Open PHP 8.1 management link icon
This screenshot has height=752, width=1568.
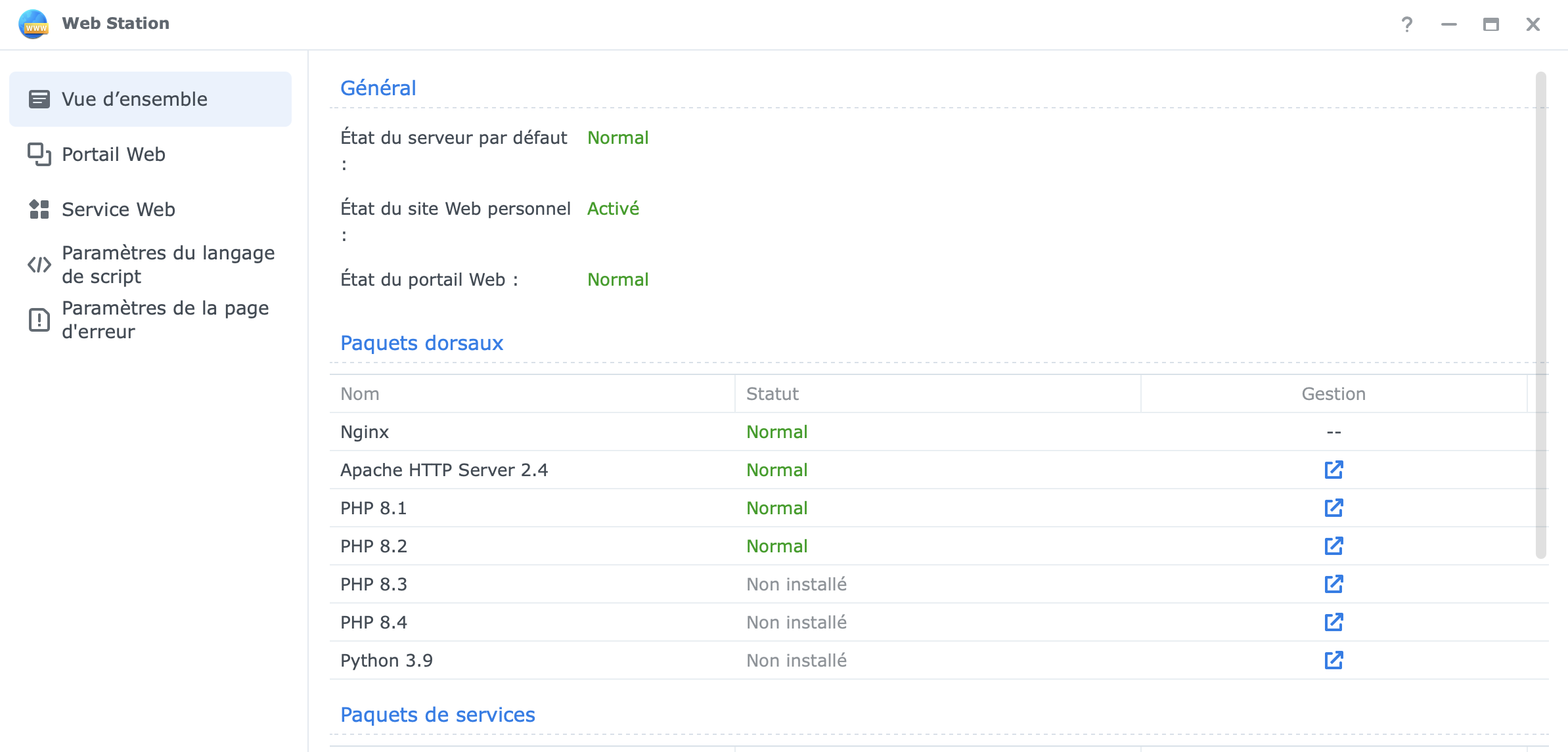[x=1333, y=508]
